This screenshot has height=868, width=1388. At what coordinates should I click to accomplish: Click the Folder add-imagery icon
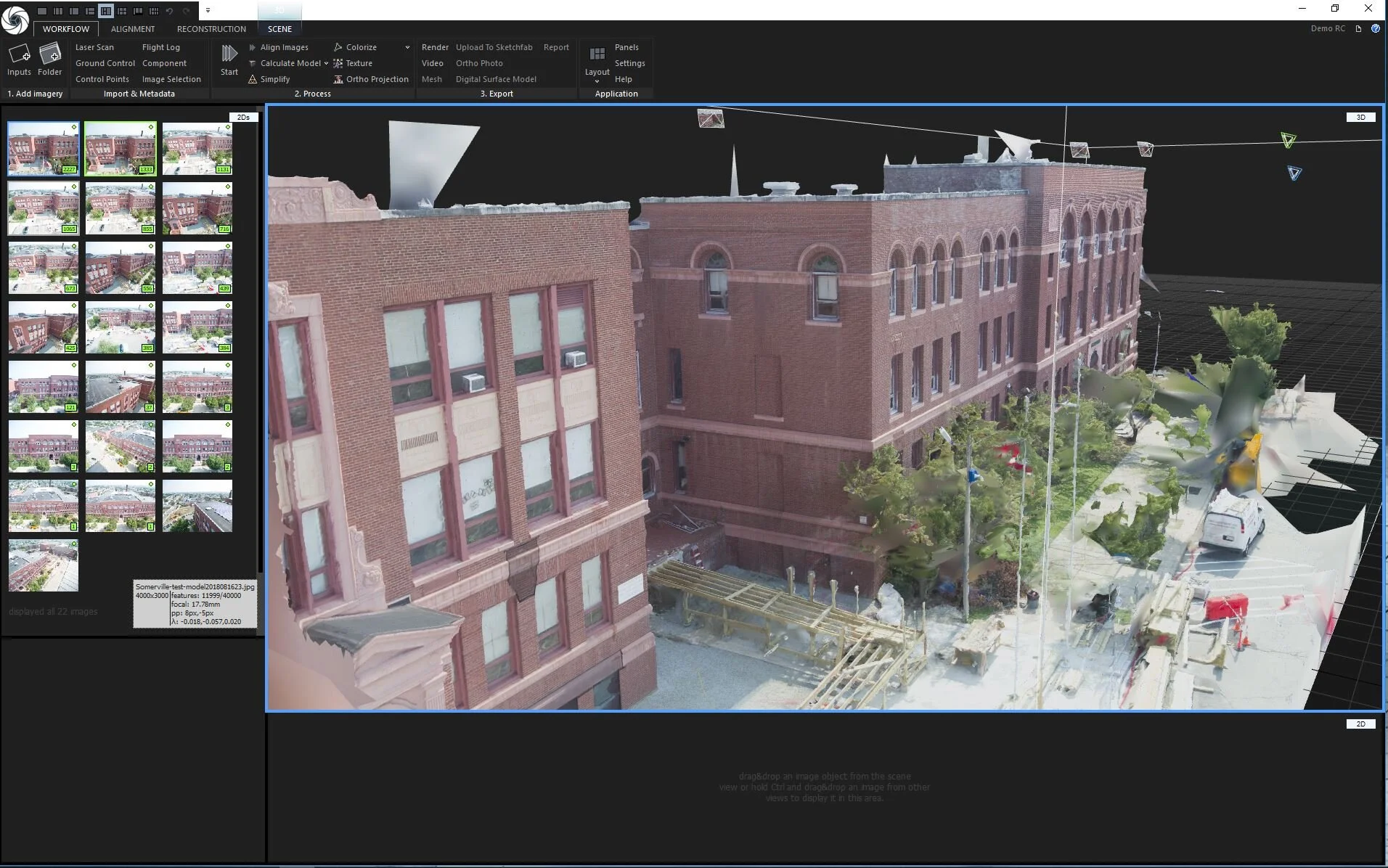coord(50,54)
